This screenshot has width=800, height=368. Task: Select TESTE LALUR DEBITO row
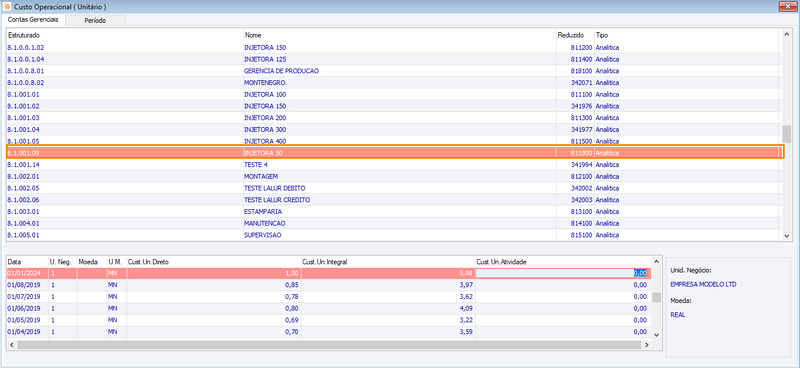(393, 188)
